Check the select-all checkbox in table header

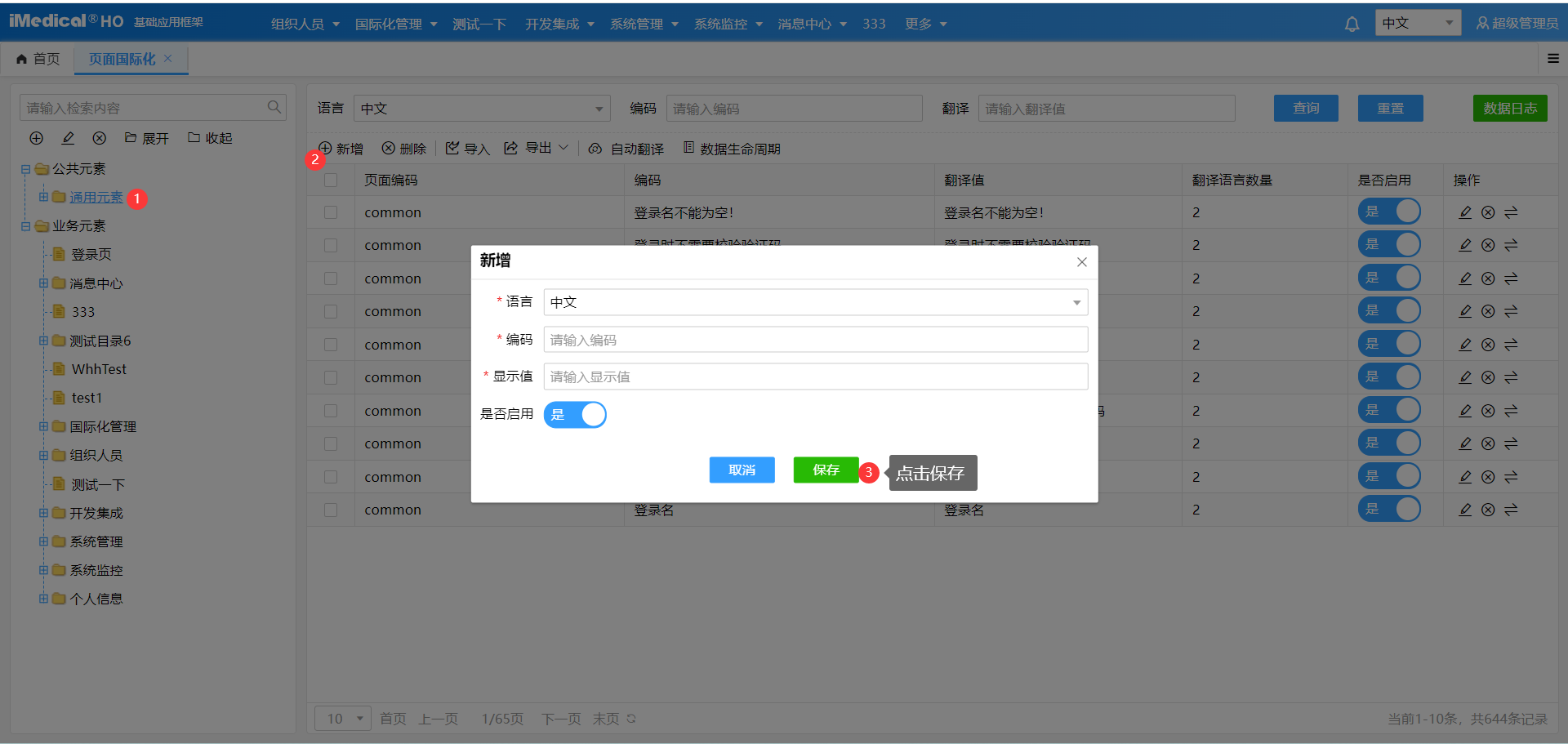point(331,180)
